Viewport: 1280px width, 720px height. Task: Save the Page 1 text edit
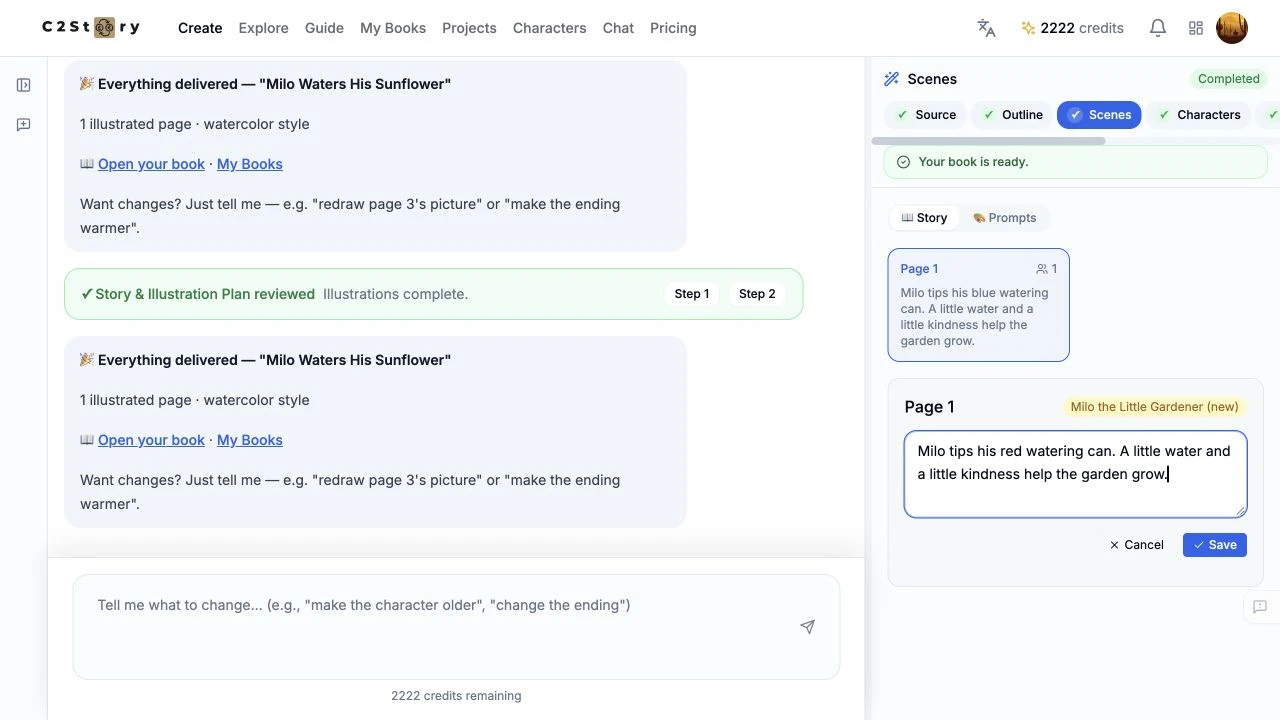tap(1215, 545)
